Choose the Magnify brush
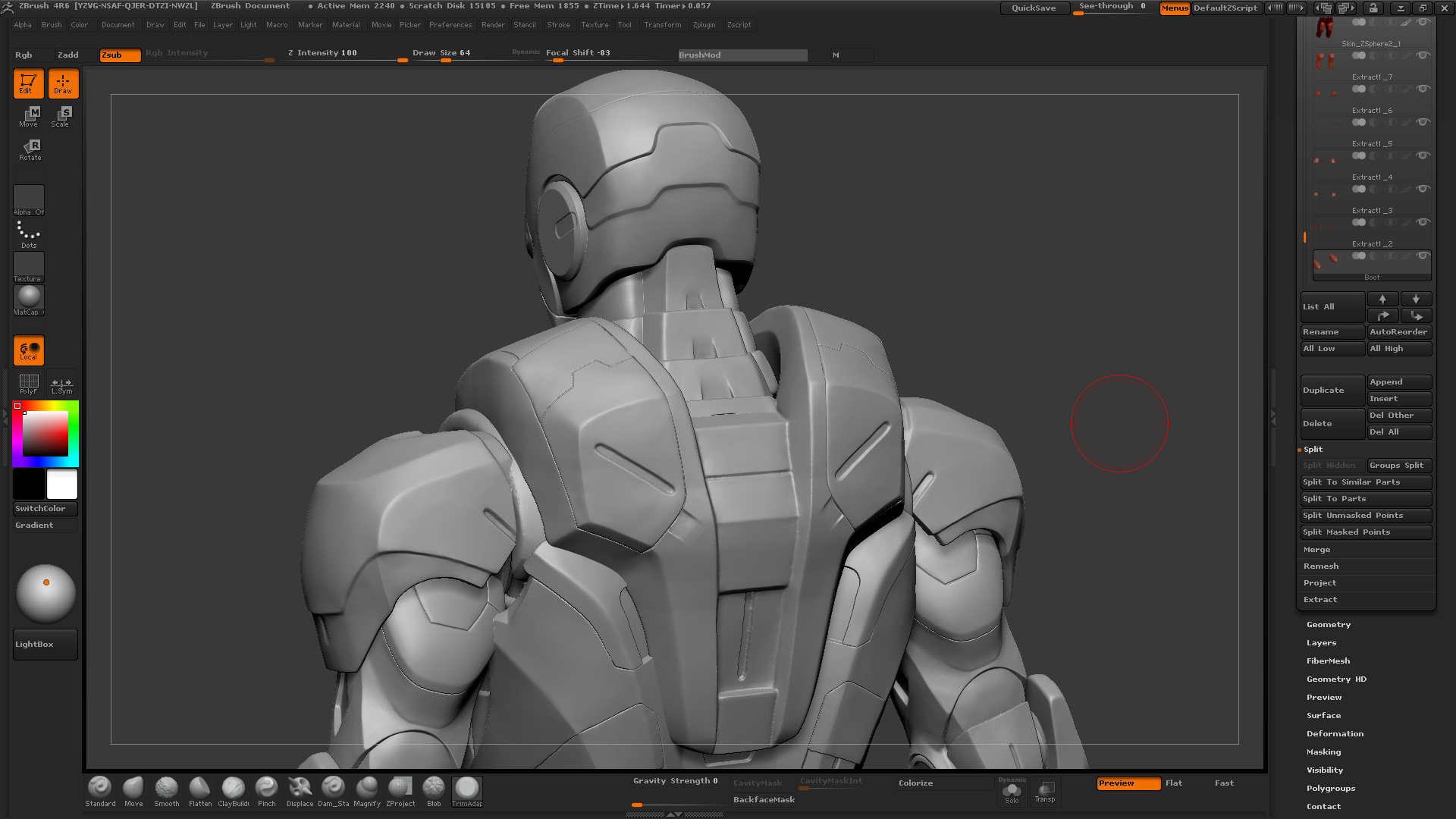The image size is (1456, 819). [x=367, y=792]
